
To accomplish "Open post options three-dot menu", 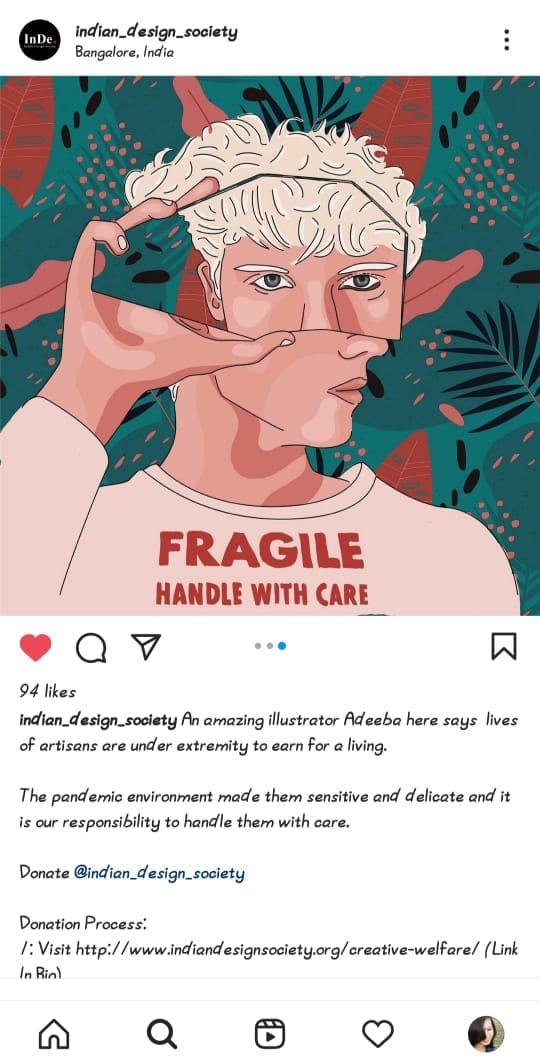I will coord(506,40).
